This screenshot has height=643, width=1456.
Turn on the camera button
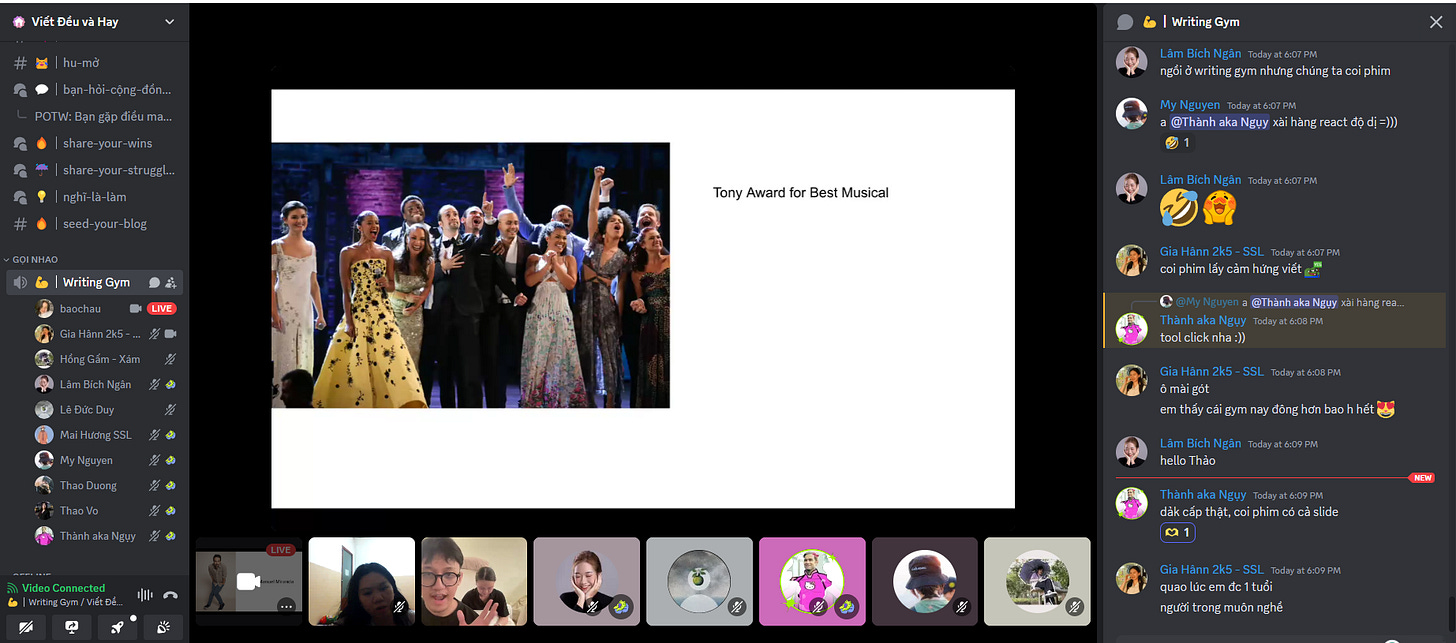(25, 627)
